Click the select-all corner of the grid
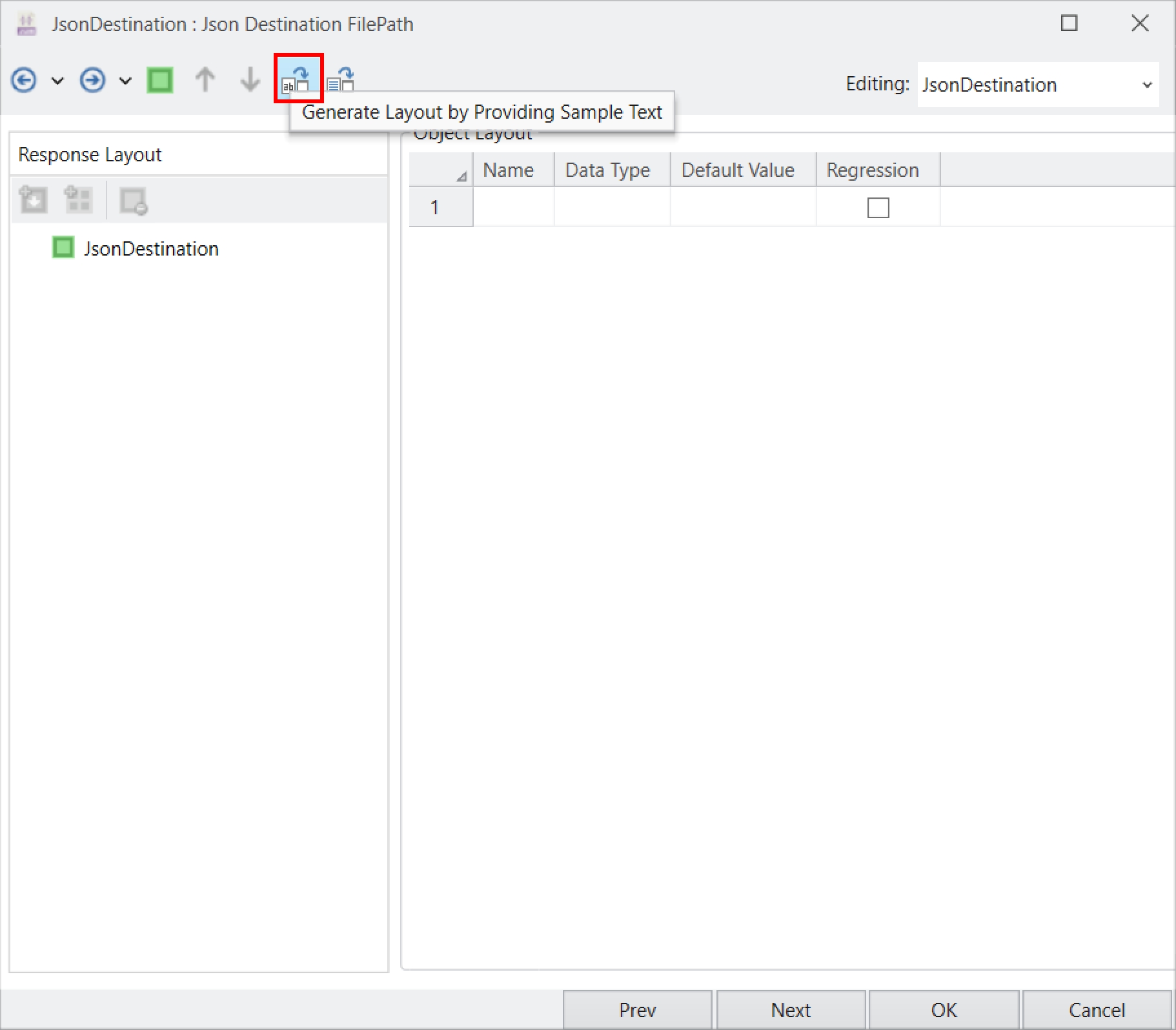The image size is (1176, 1030). pos(441,170)
